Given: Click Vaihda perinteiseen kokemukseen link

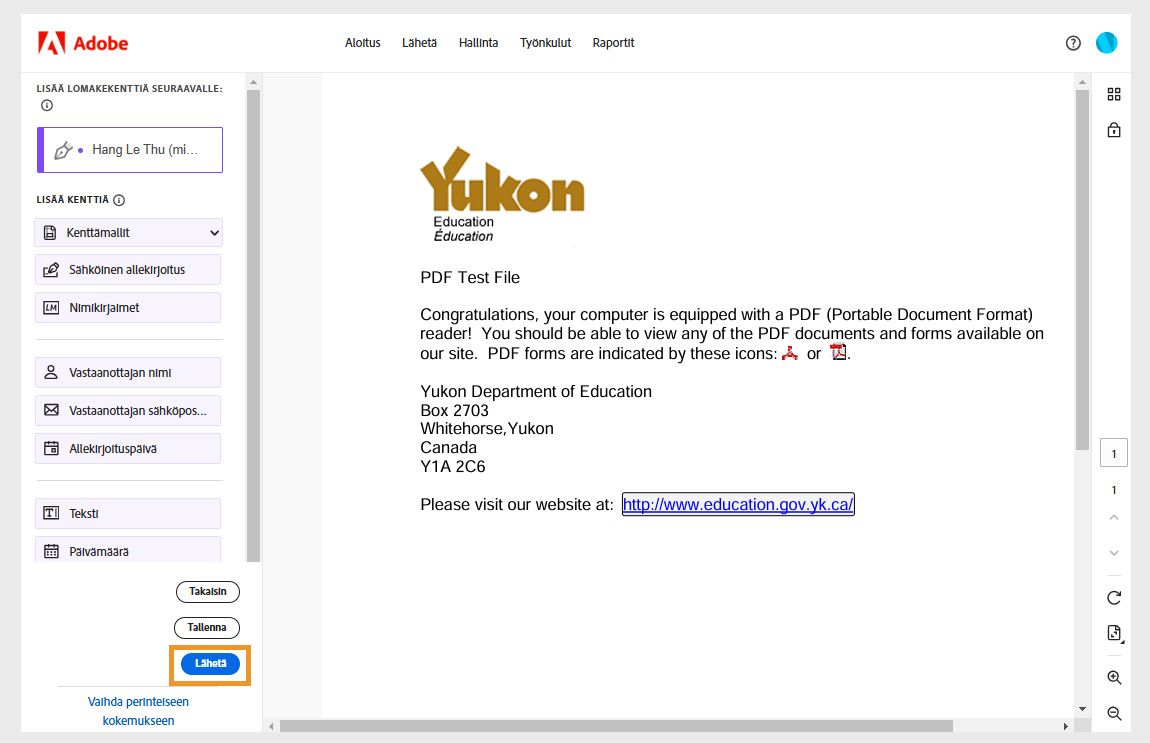Looking at the screenshot, I should [x=138, y=711].
